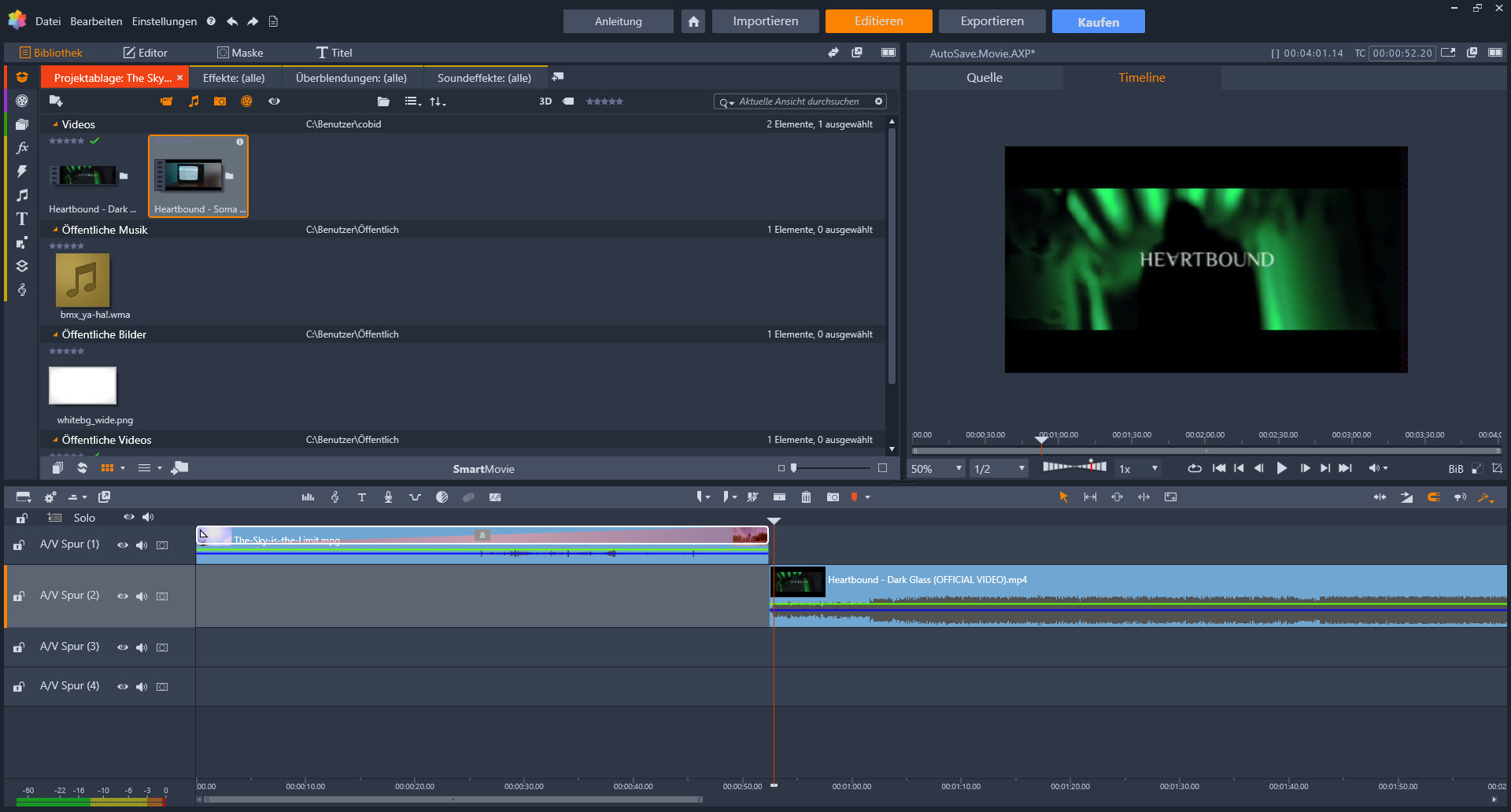Open the Voice-over microphone tool
This screenshot has height=812, width=1511.
pos(388,496)
